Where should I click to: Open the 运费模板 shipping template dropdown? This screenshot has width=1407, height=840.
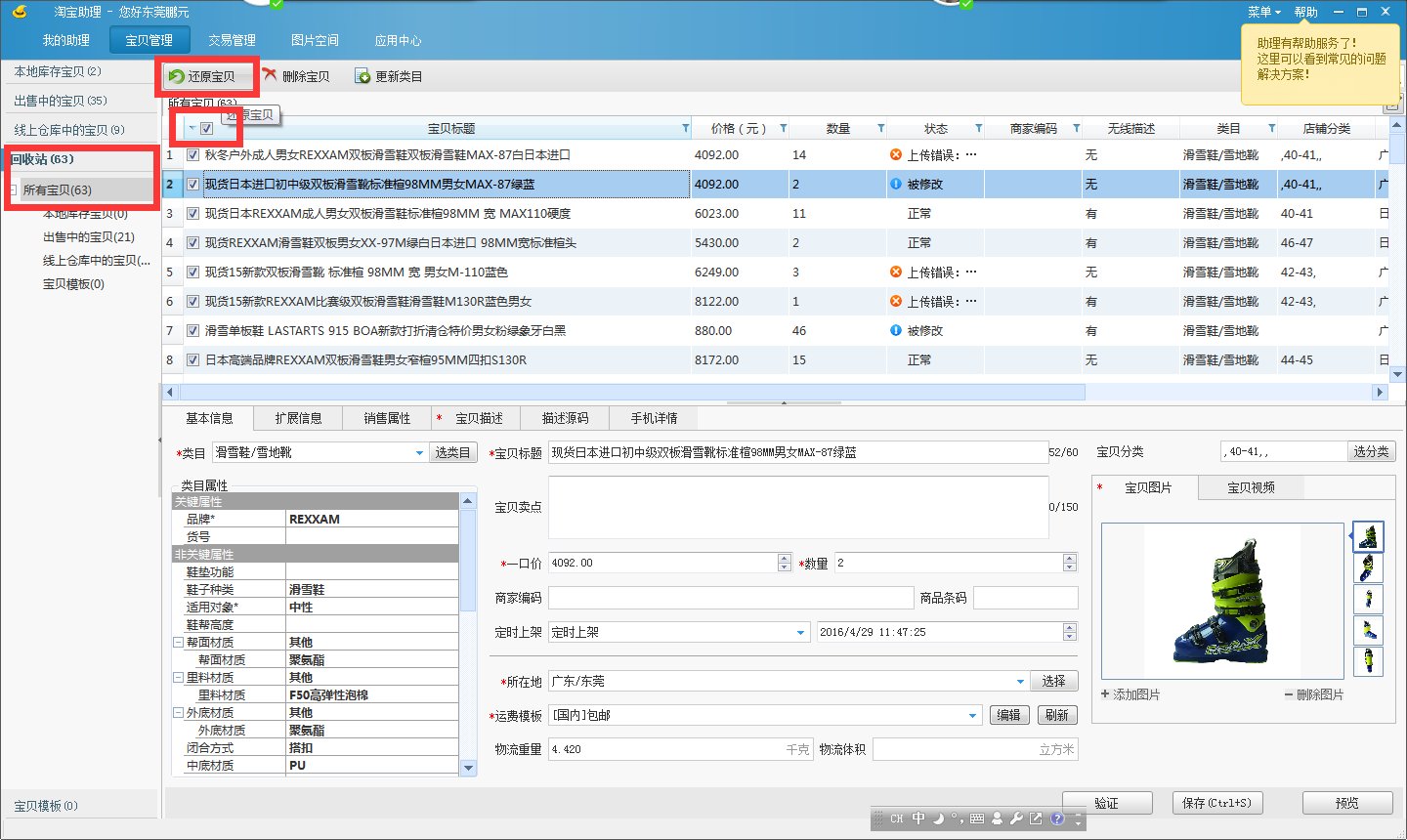(972, 714)
